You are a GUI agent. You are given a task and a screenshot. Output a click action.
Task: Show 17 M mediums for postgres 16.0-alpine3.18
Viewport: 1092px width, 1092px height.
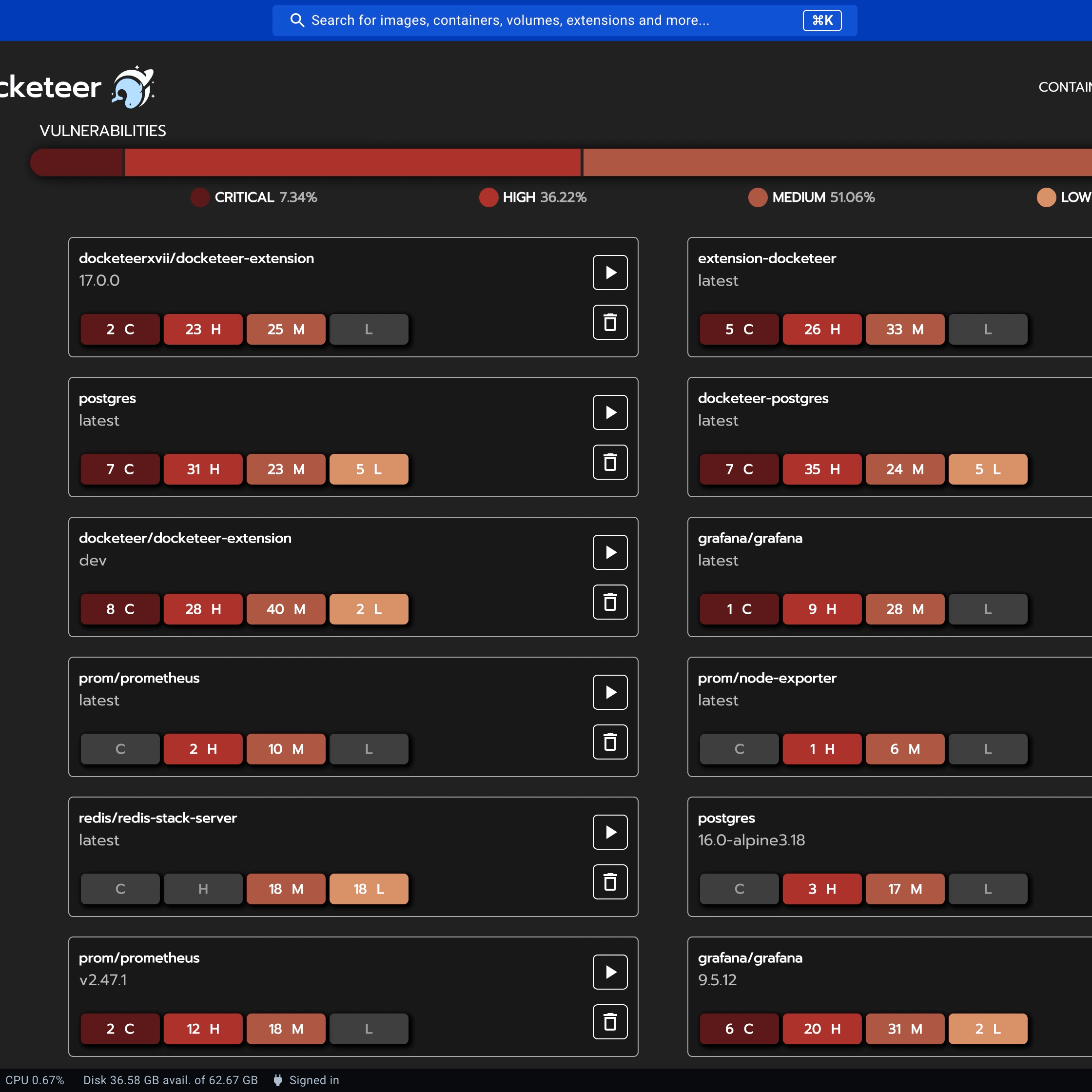(x=905, y=889)
